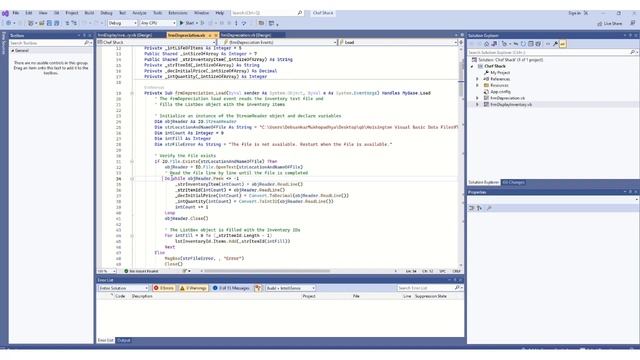Select App.config in Solution Explorer
Screen dimensions: 640x360
coord(500,92)
